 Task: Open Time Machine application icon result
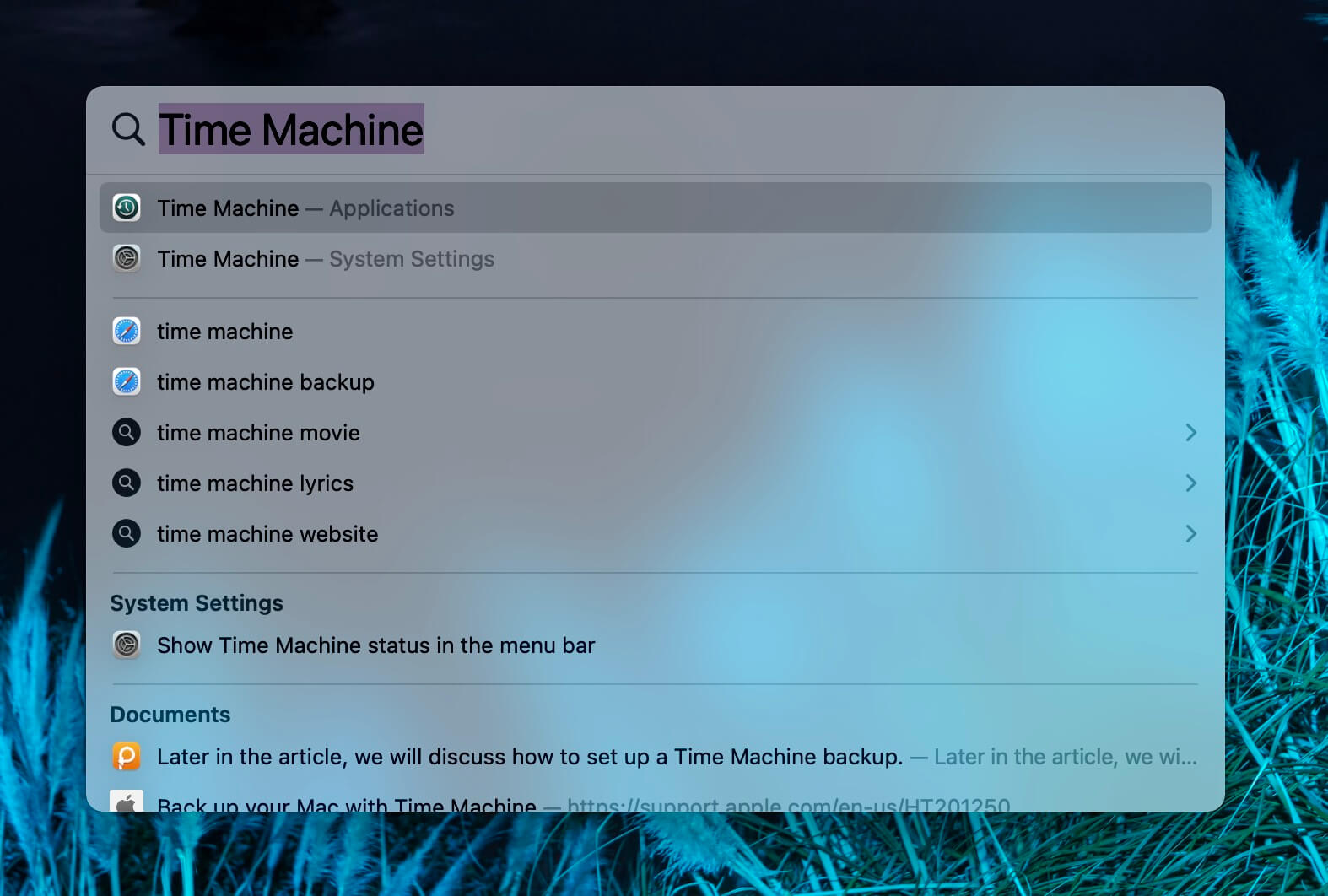(127, 208)
